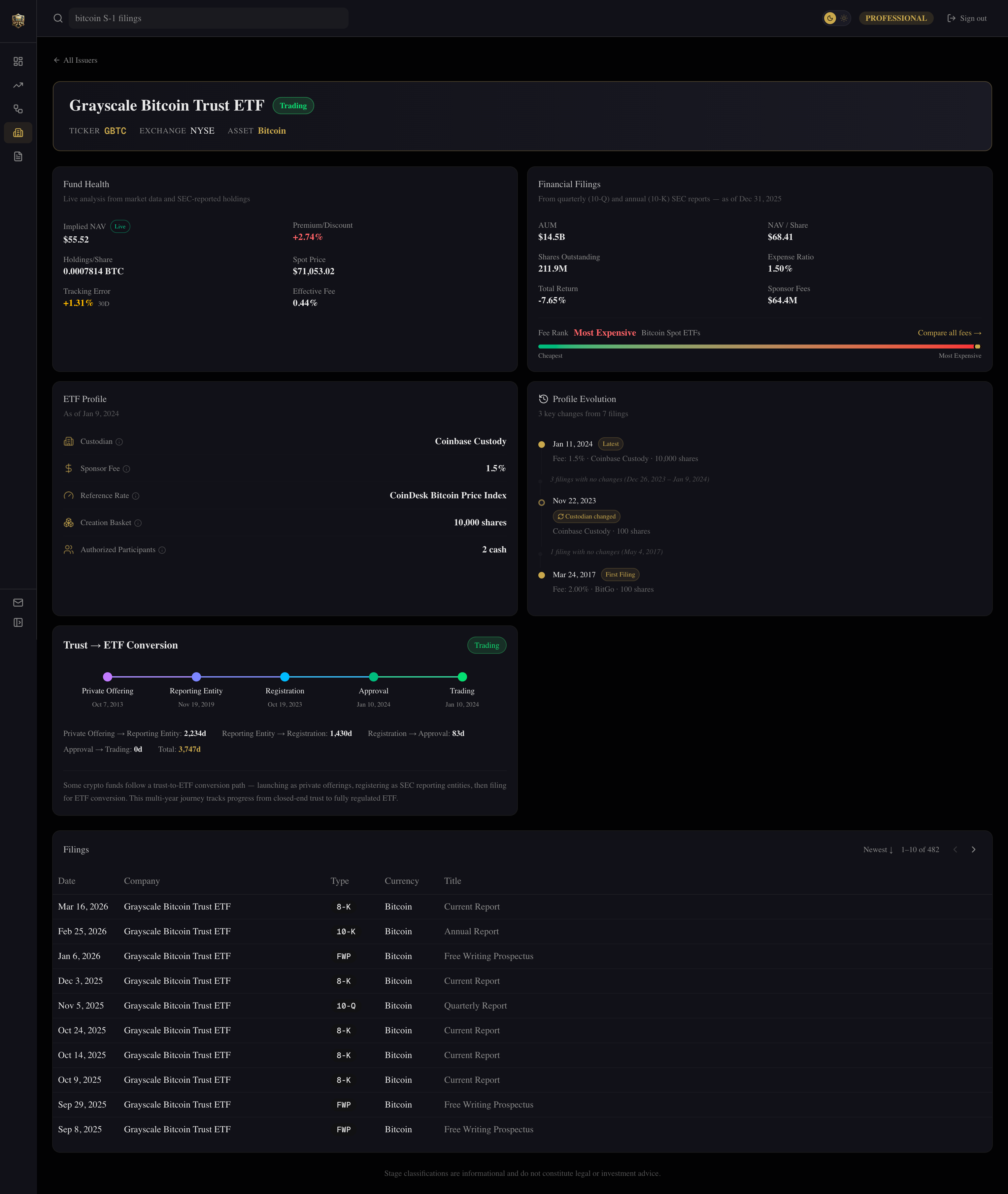Click the Custodian building icon in ETF Profile
This screenshot has width=1008, height=1194.
[69, 442]
